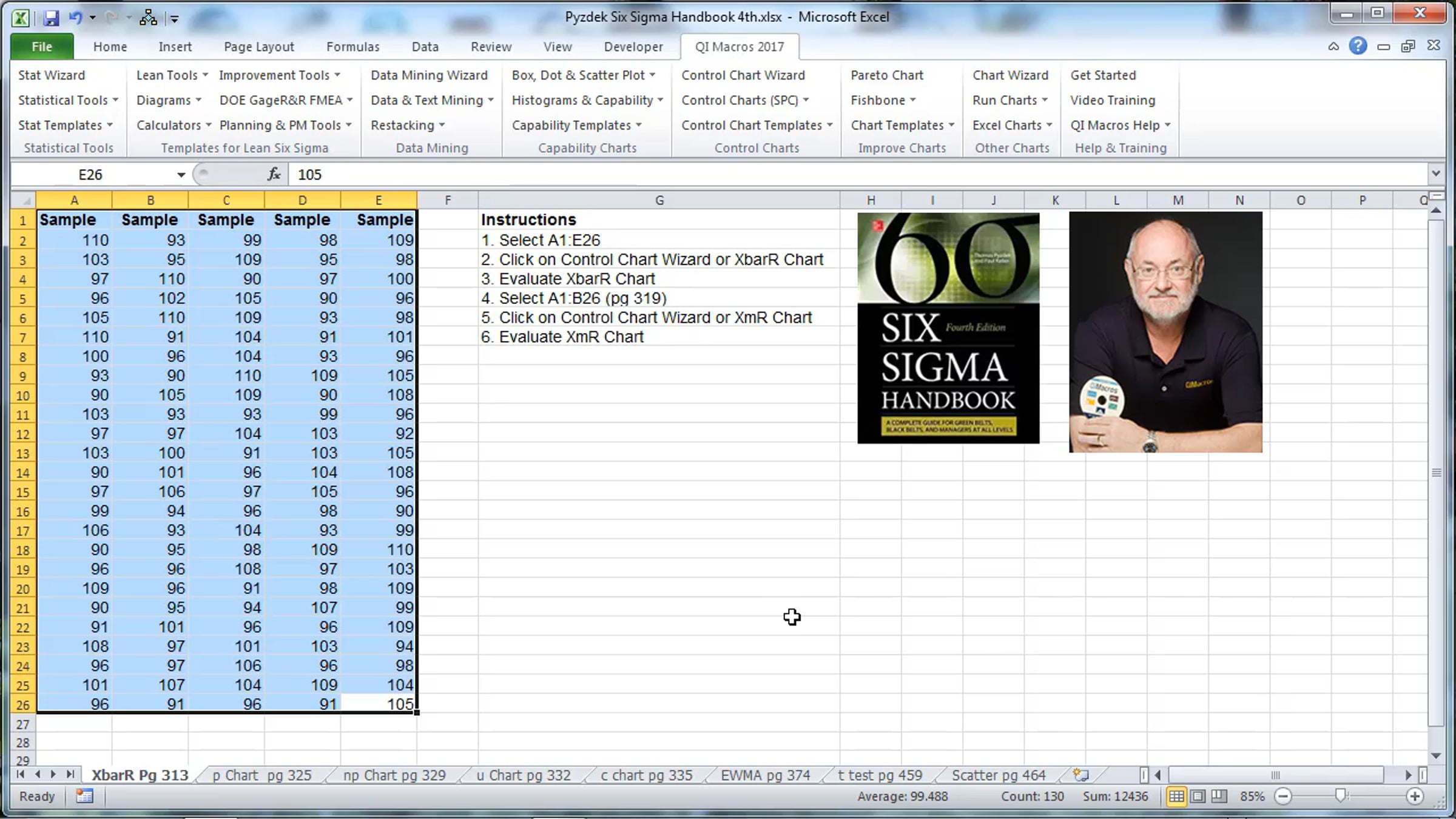The image size is (1456, 819).
Task: Open Customize Quick Access Toolbar dropdown
Action: pos(174,19)
